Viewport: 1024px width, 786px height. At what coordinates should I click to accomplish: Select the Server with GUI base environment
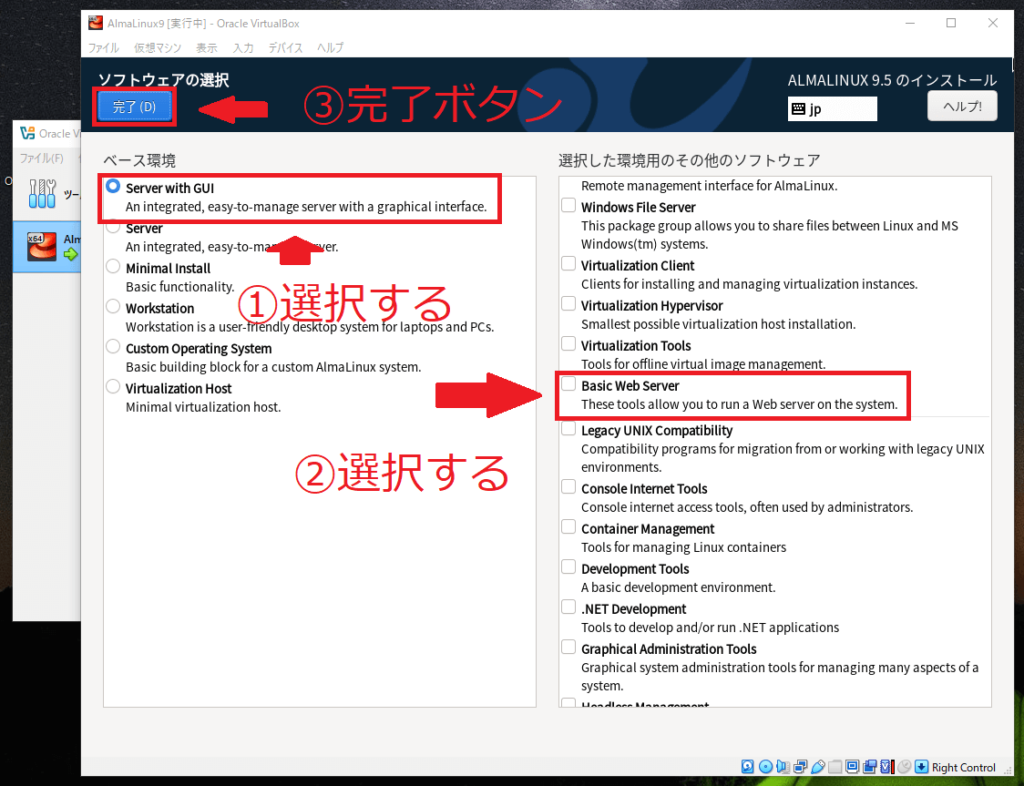pos(113,187)
